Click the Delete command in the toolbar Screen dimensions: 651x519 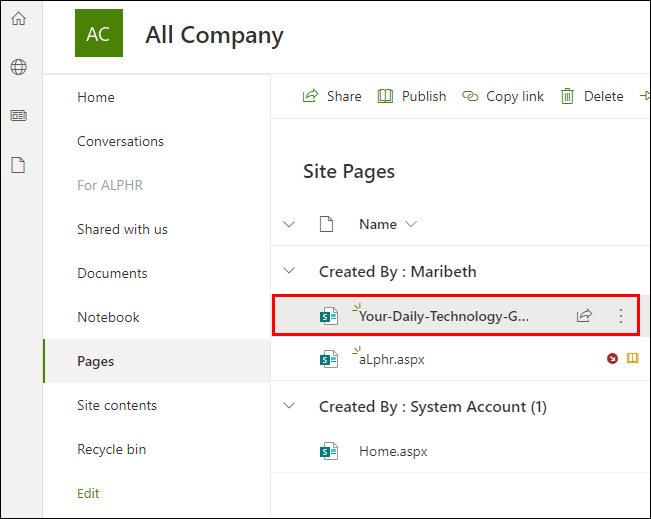point(592,96)
